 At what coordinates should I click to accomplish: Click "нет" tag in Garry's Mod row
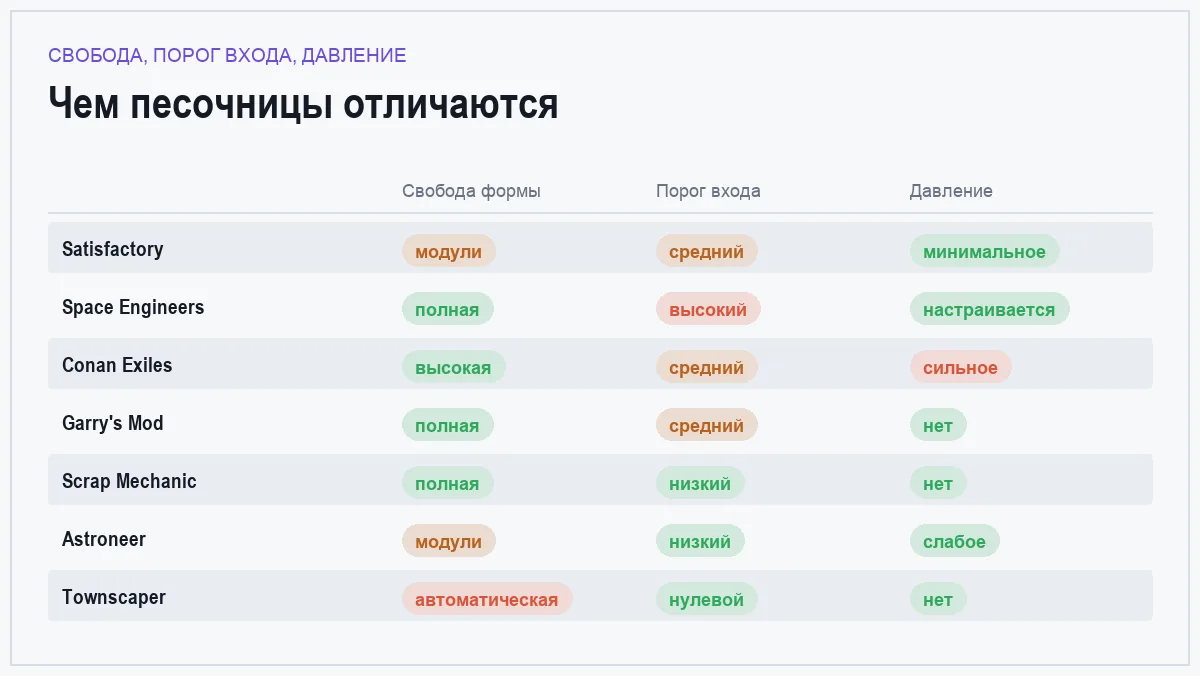pos(938,425)
